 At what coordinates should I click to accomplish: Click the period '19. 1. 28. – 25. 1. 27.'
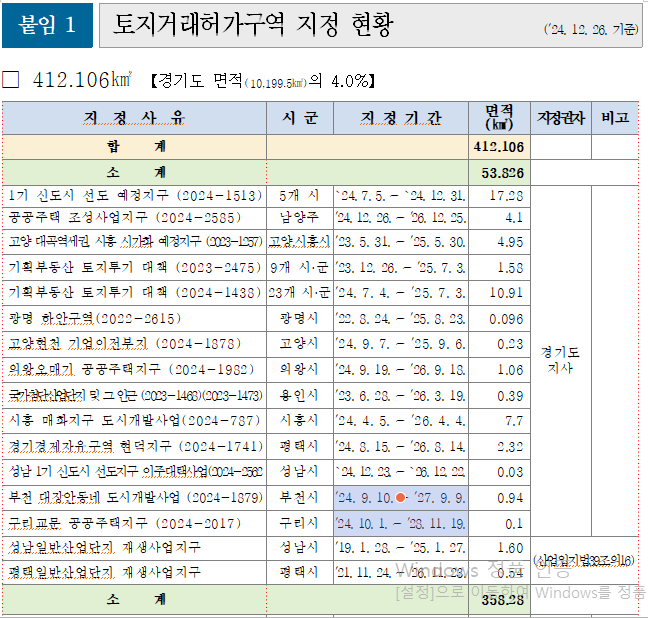pyautogui.click(x=401, y=548)
